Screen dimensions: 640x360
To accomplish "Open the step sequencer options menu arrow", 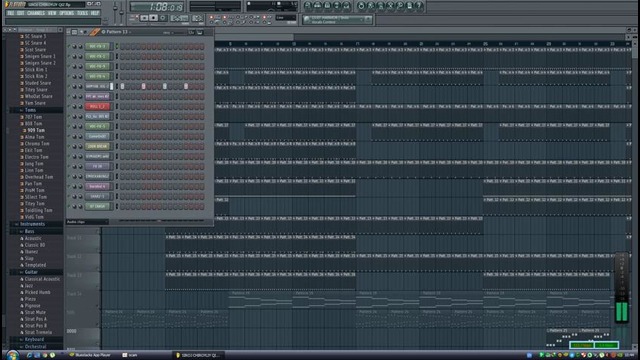I will tap(69, 32).
